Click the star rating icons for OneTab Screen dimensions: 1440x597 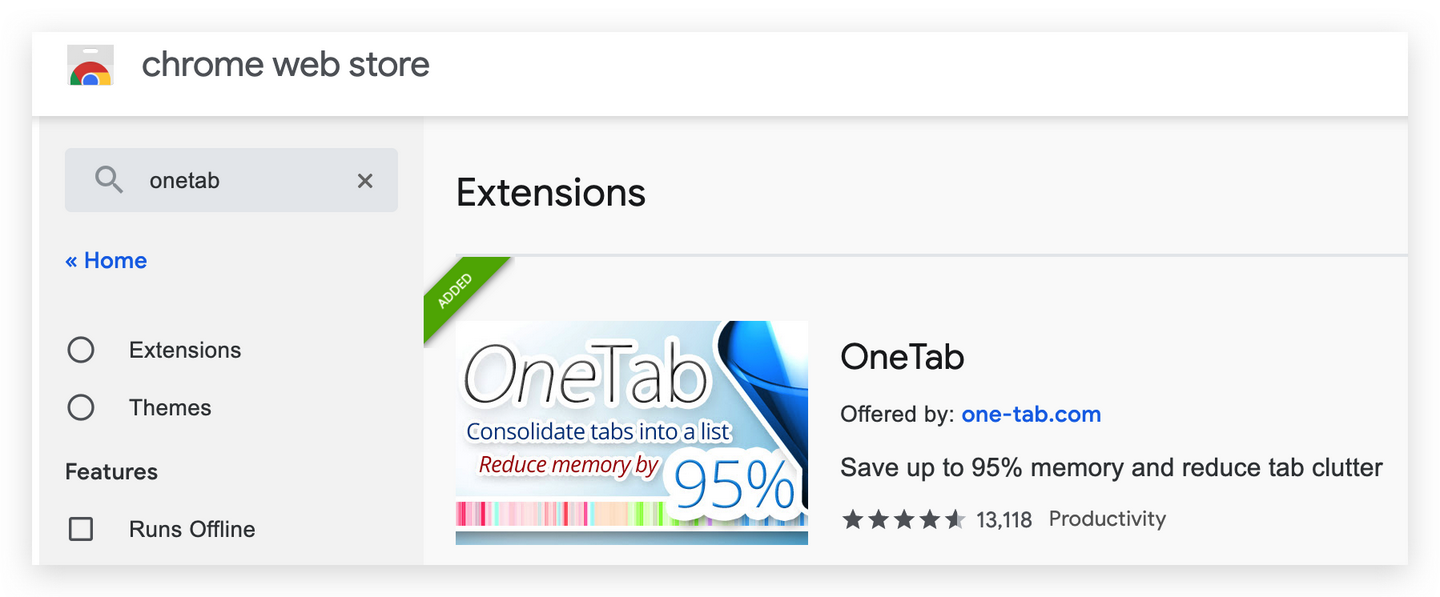902,519
